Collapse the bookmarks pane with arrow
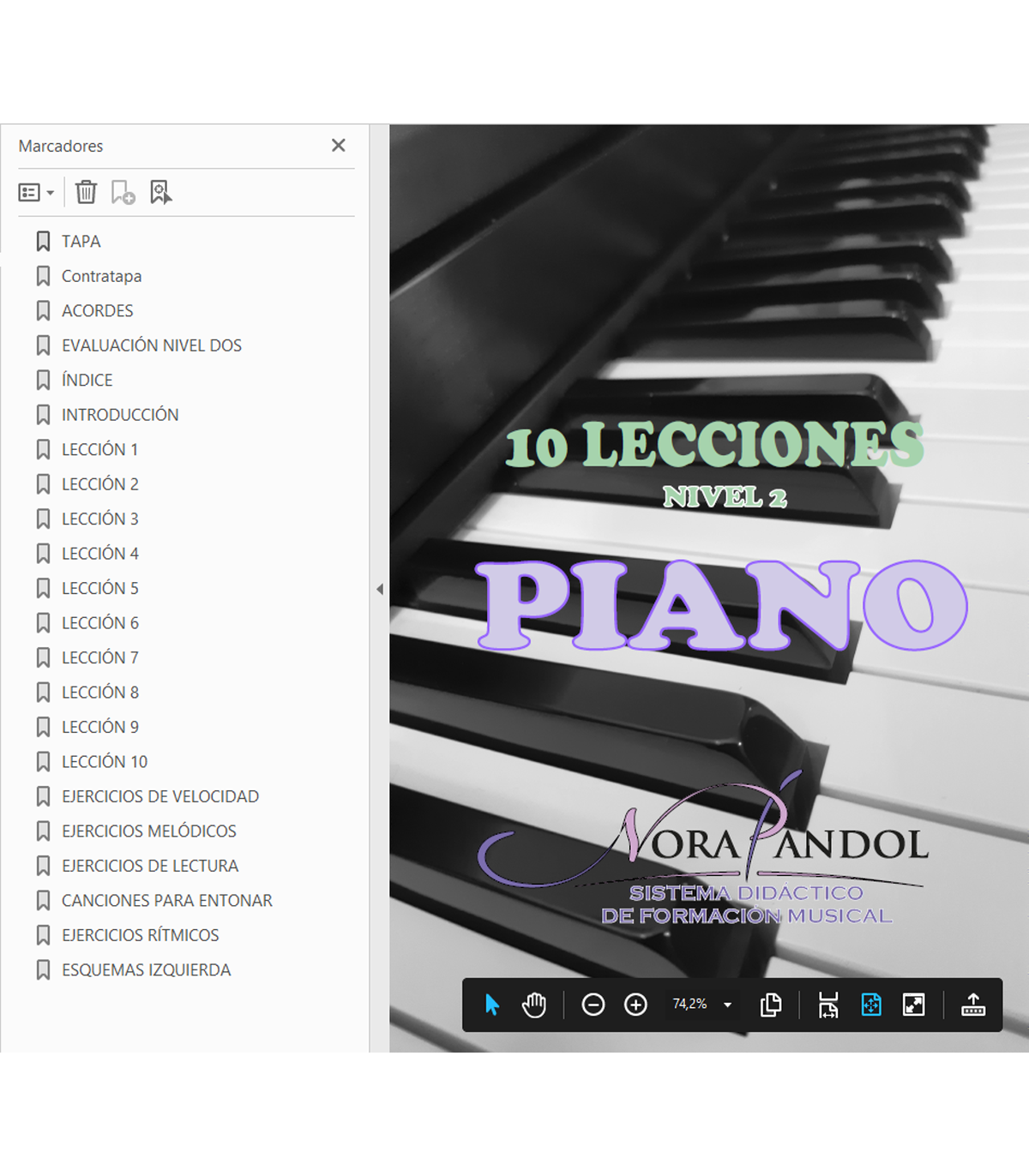This screenshot has height=1176, width=1029. click(x=380, y=589)
